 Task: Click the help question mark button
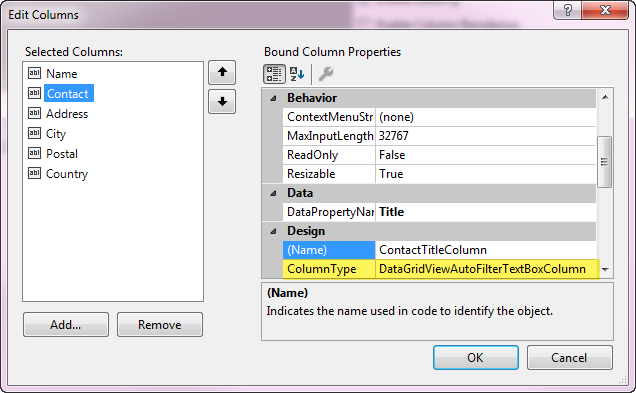(567, 10)
